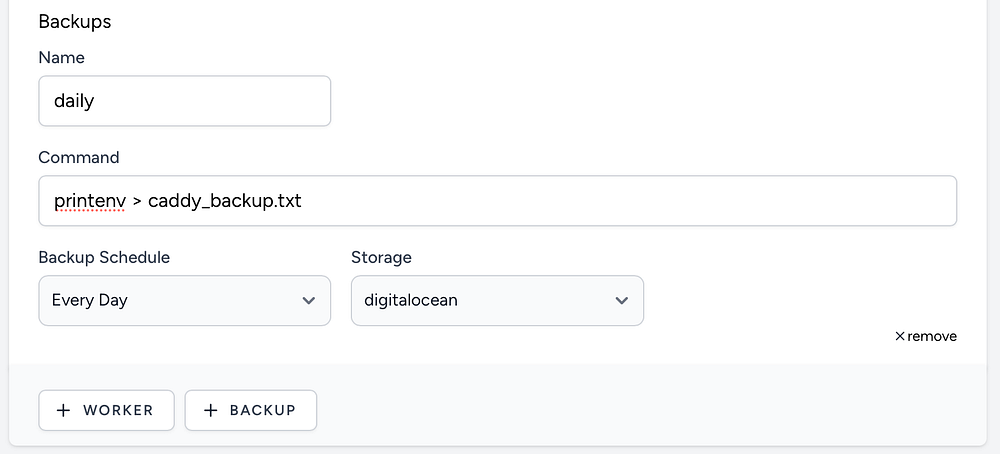Click the "Backup Schedule" label
Screen dimensions: 1000x454
[x=104, y=258]
